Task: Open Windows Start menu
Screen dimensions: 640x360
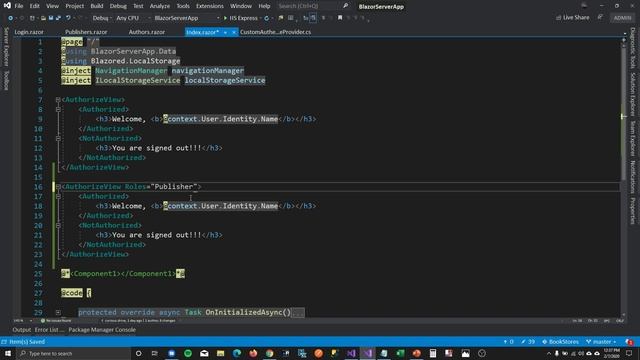Action: pyautogui.click(x=8, y=353)
